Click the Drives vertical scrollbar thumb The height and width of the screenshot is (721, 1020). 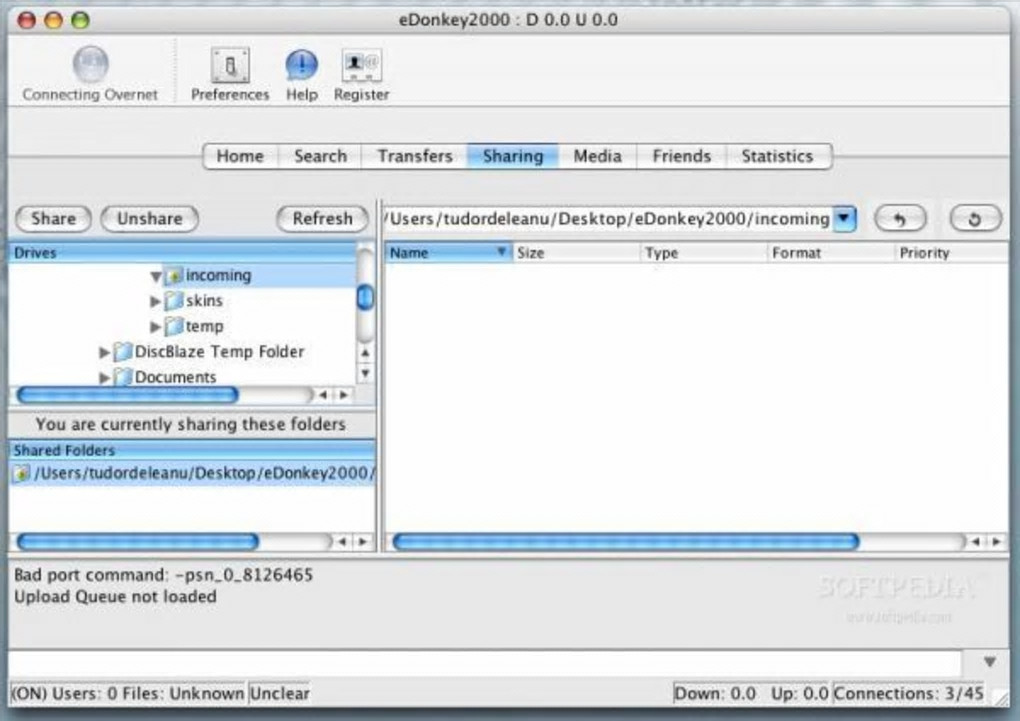pos(366,297)
